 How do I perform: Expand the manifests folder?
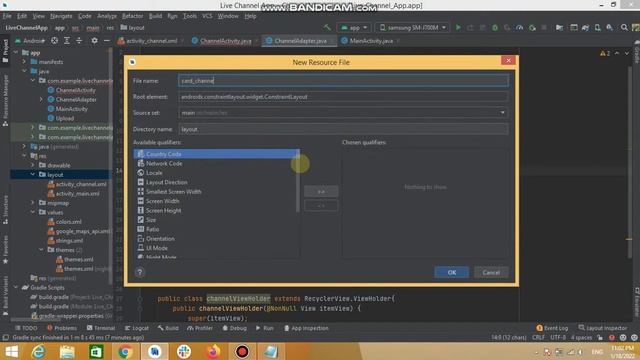pyautogui.click(x=24, y=62)
